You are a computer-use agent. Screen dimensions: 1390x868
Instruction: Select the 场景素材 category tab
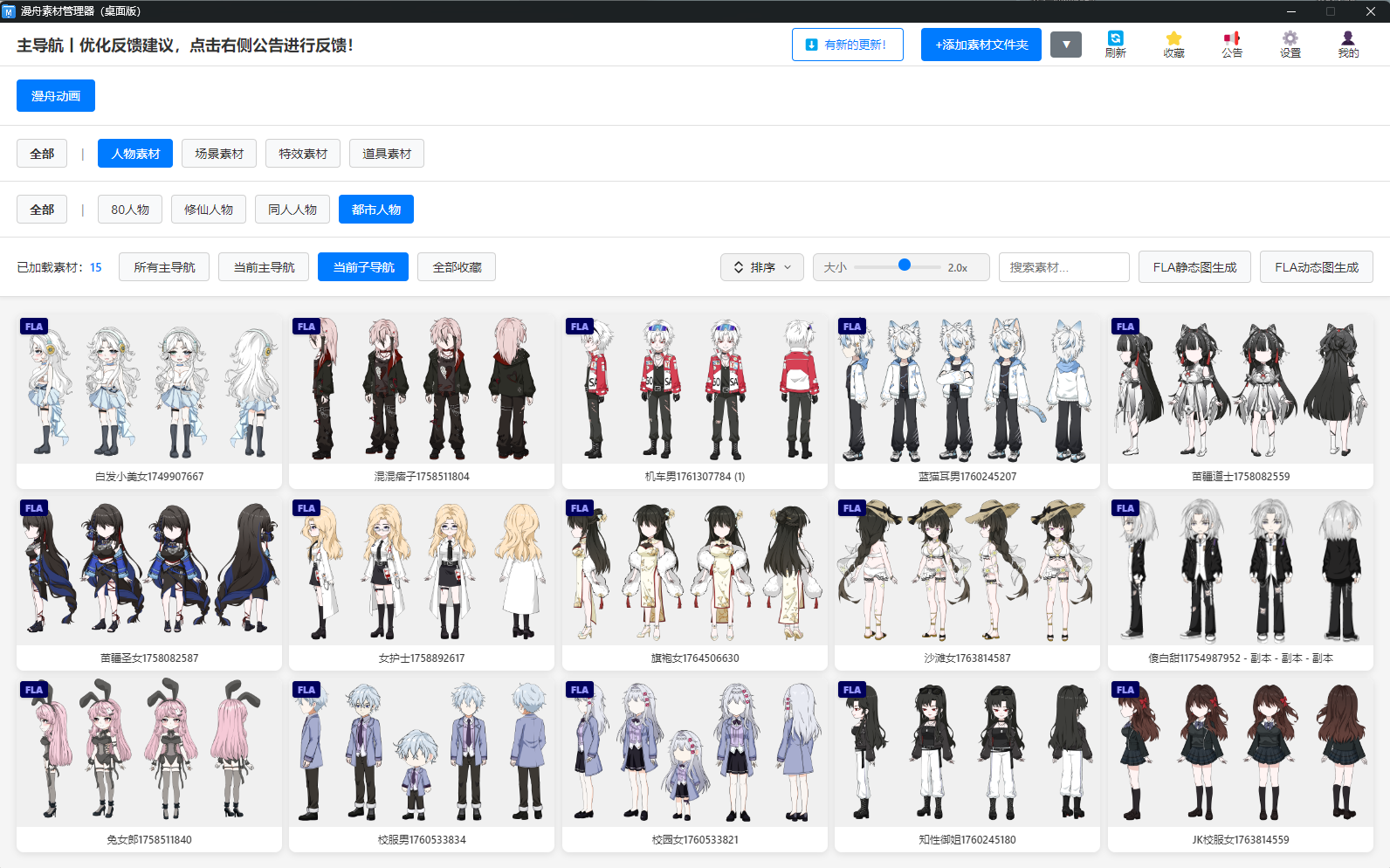tap(219, 154)
